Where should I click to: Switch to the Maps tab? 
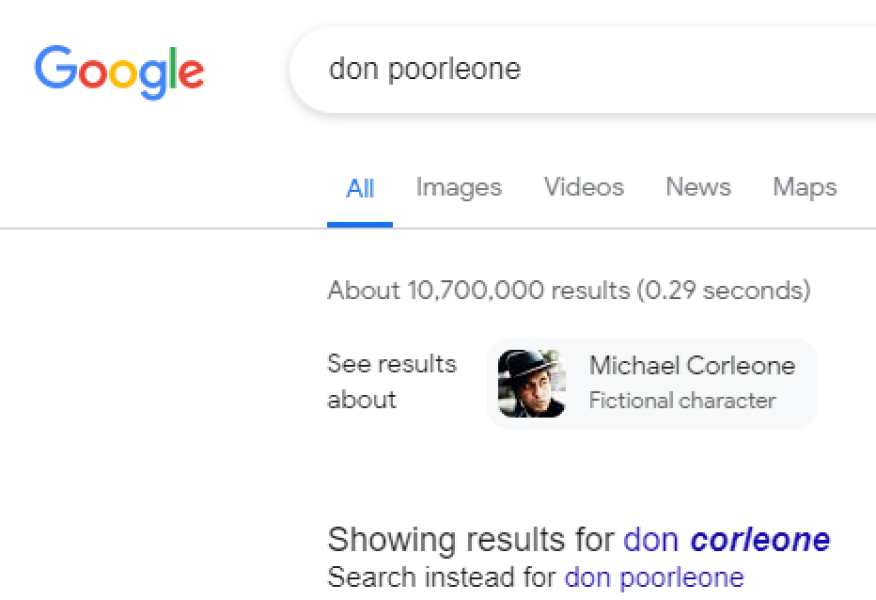tap(805, 187)
